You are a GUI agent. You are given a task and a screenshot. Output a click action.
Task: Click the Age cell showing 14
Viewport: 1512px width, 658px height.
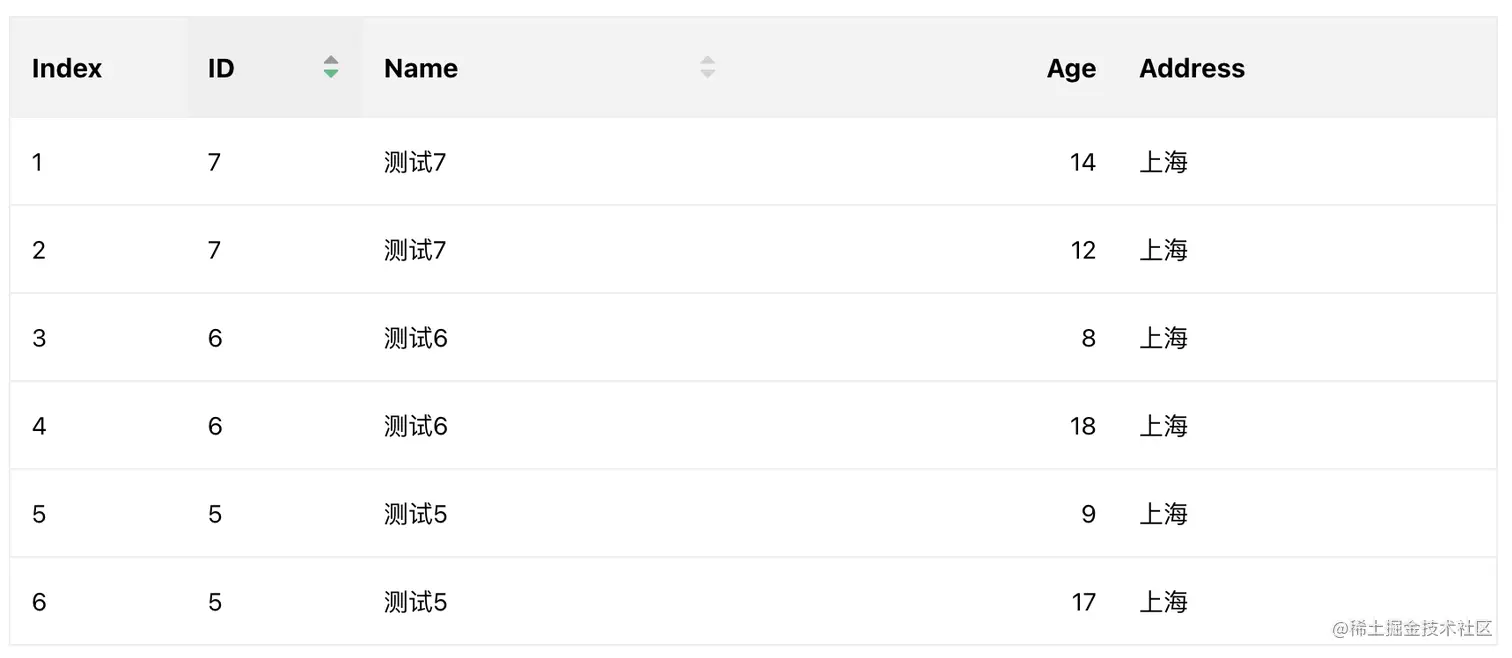(x=1082, y=162)
